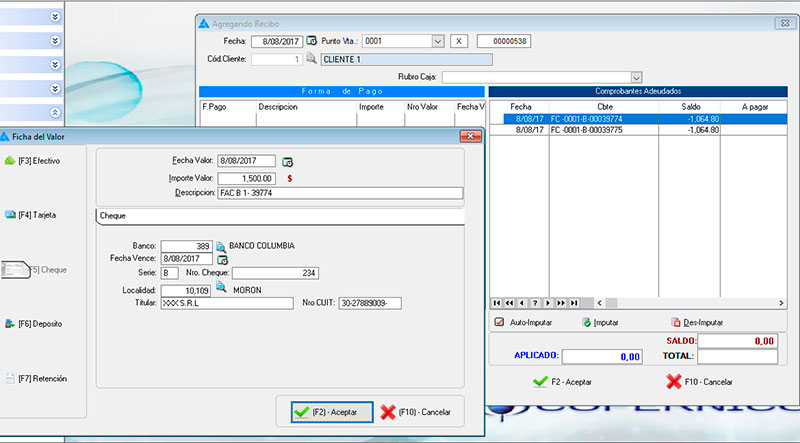Toggle the Auto-Imputar checkbox
This screenshot has height=443, width=800.
click(x=499, y=323)
